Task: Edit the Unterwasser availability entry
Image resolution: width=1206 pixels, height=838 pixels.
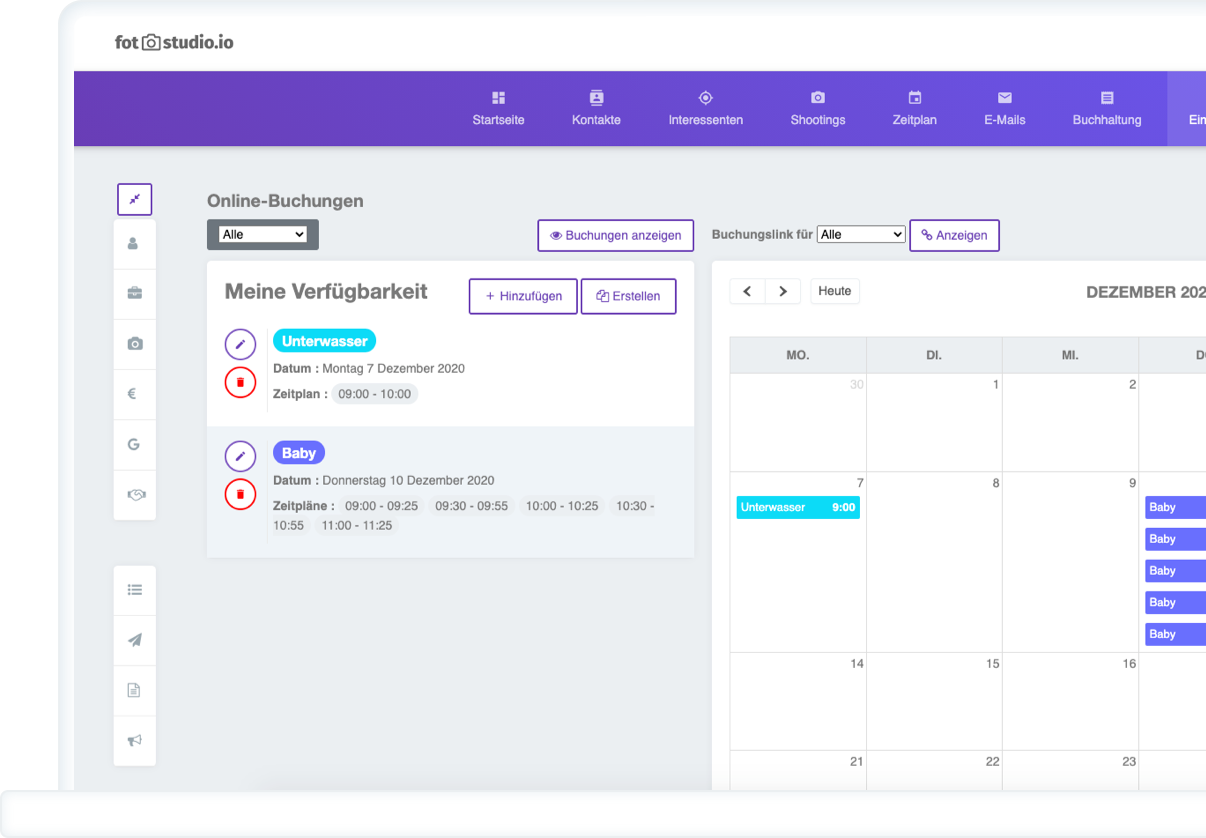Action: click(240, 344)
